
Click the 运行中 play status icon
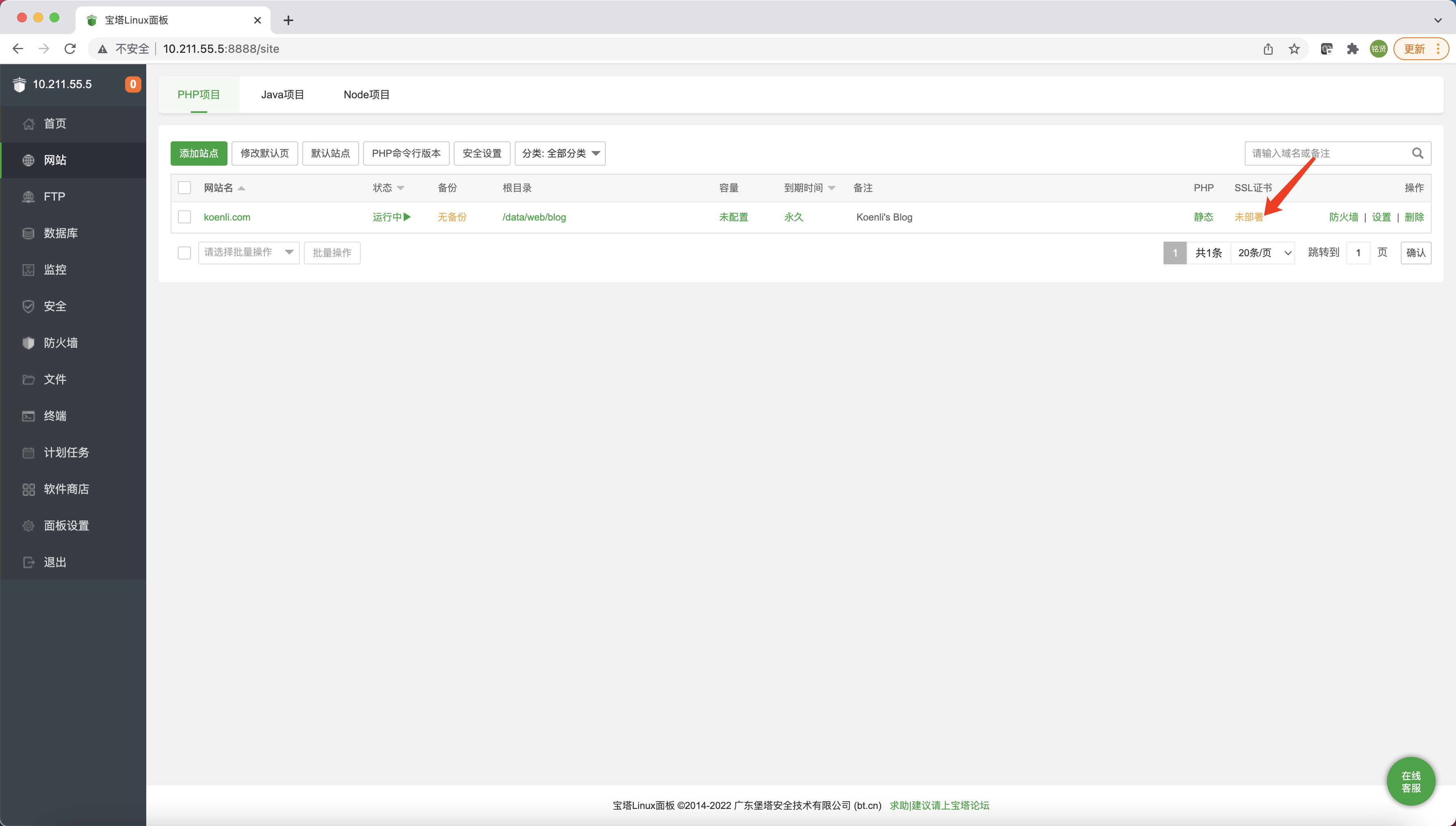click(x=407, y=217)
